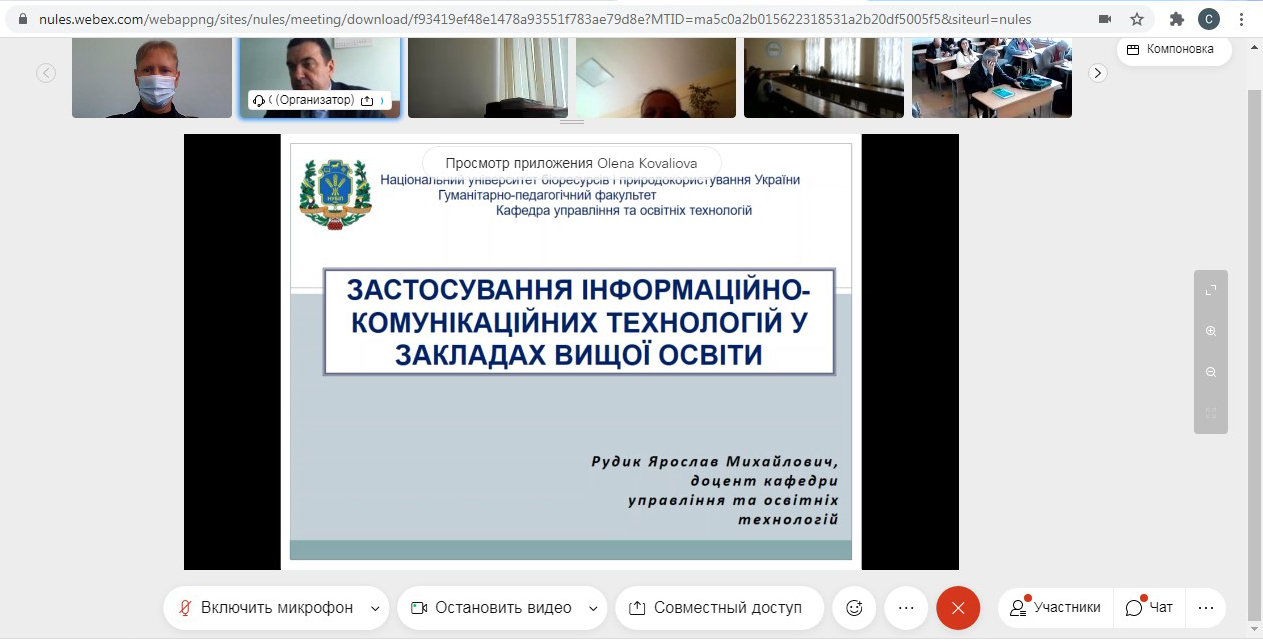Select the conference room video thumbnail
The width and height of the screenshot is (1263, 642).
tap(824, 78)
